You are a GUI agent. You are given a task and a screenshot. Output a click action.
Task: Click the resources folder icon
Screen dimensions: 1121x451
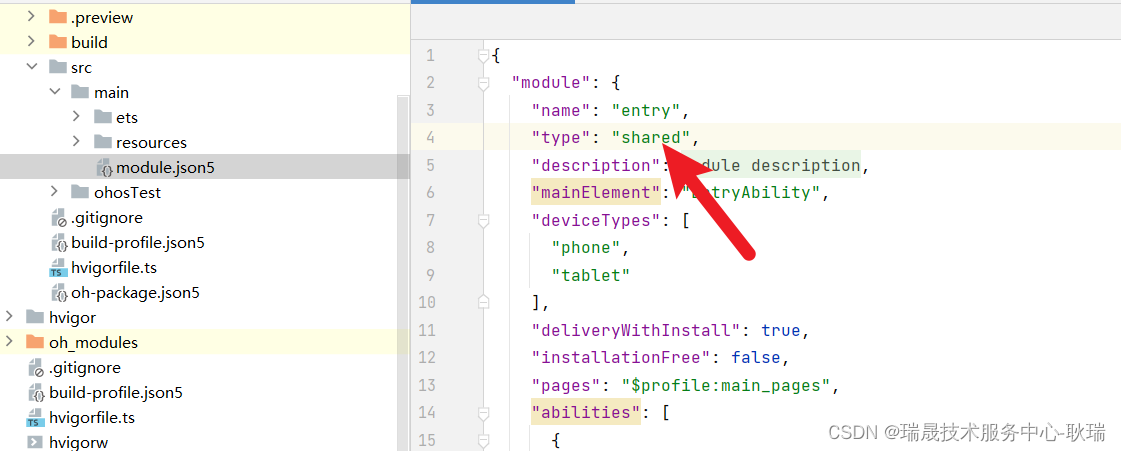pos(104,142)
